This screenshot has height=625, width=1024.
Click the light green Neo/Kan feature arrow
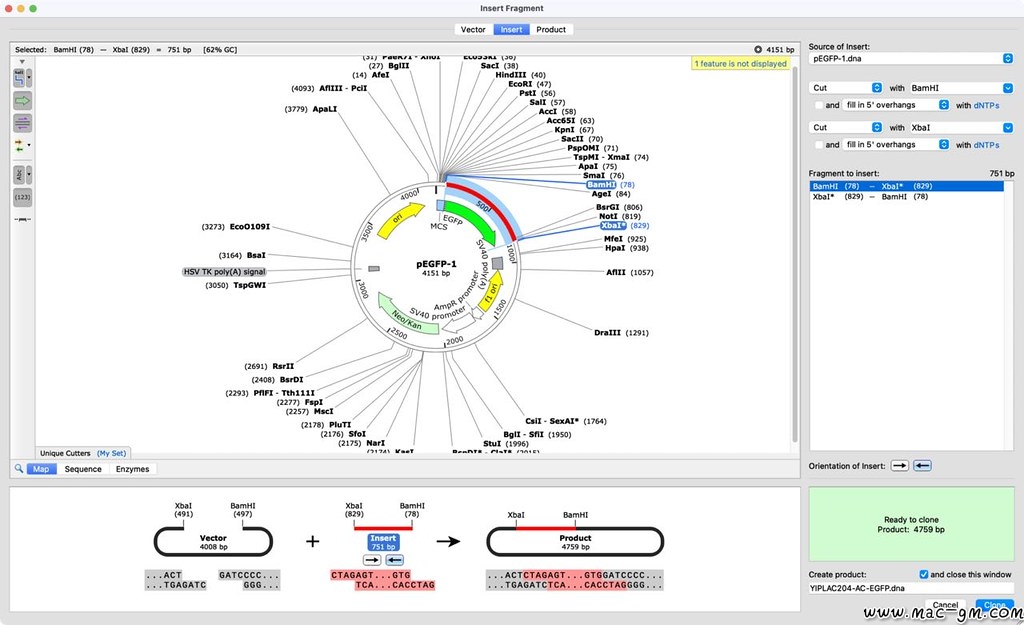(406, 316)
